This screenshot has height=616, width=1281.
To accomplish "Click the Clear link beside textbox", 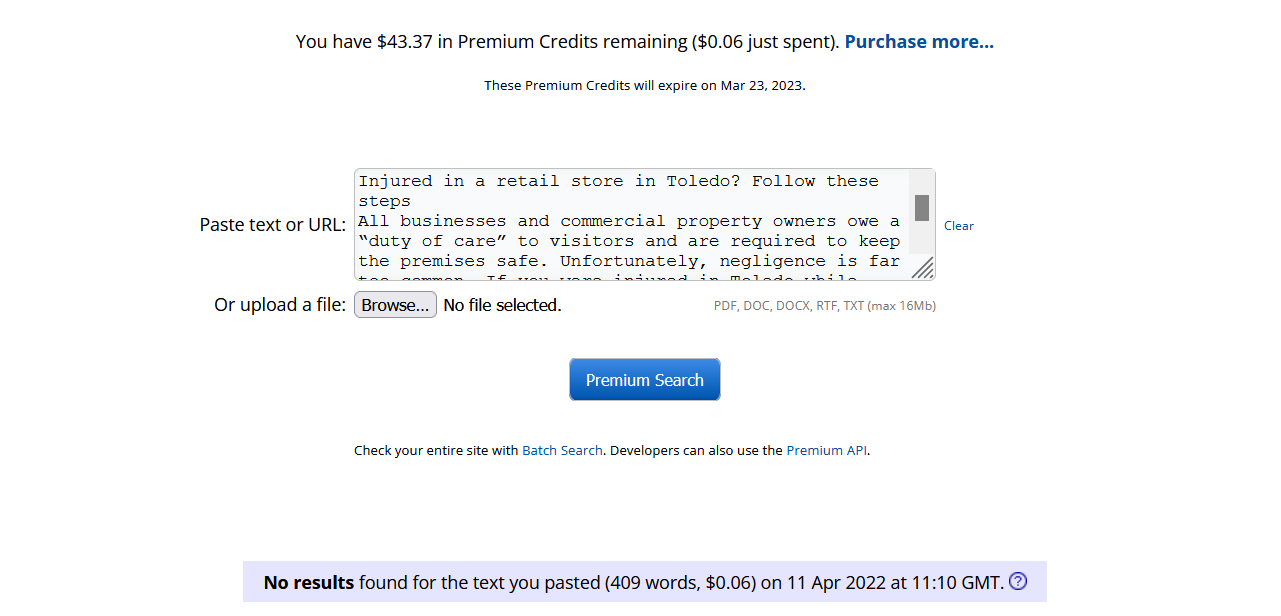I will coord(958,226).
